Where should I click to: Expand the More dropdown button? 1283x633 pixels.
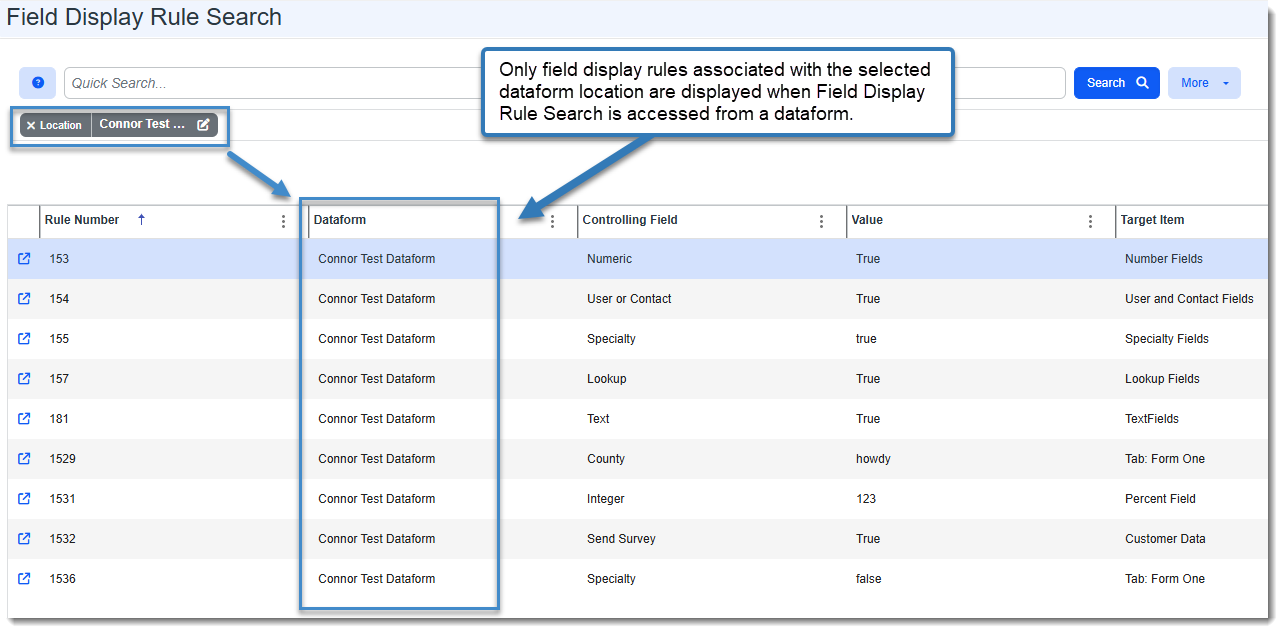click(x=1203, y=83)
